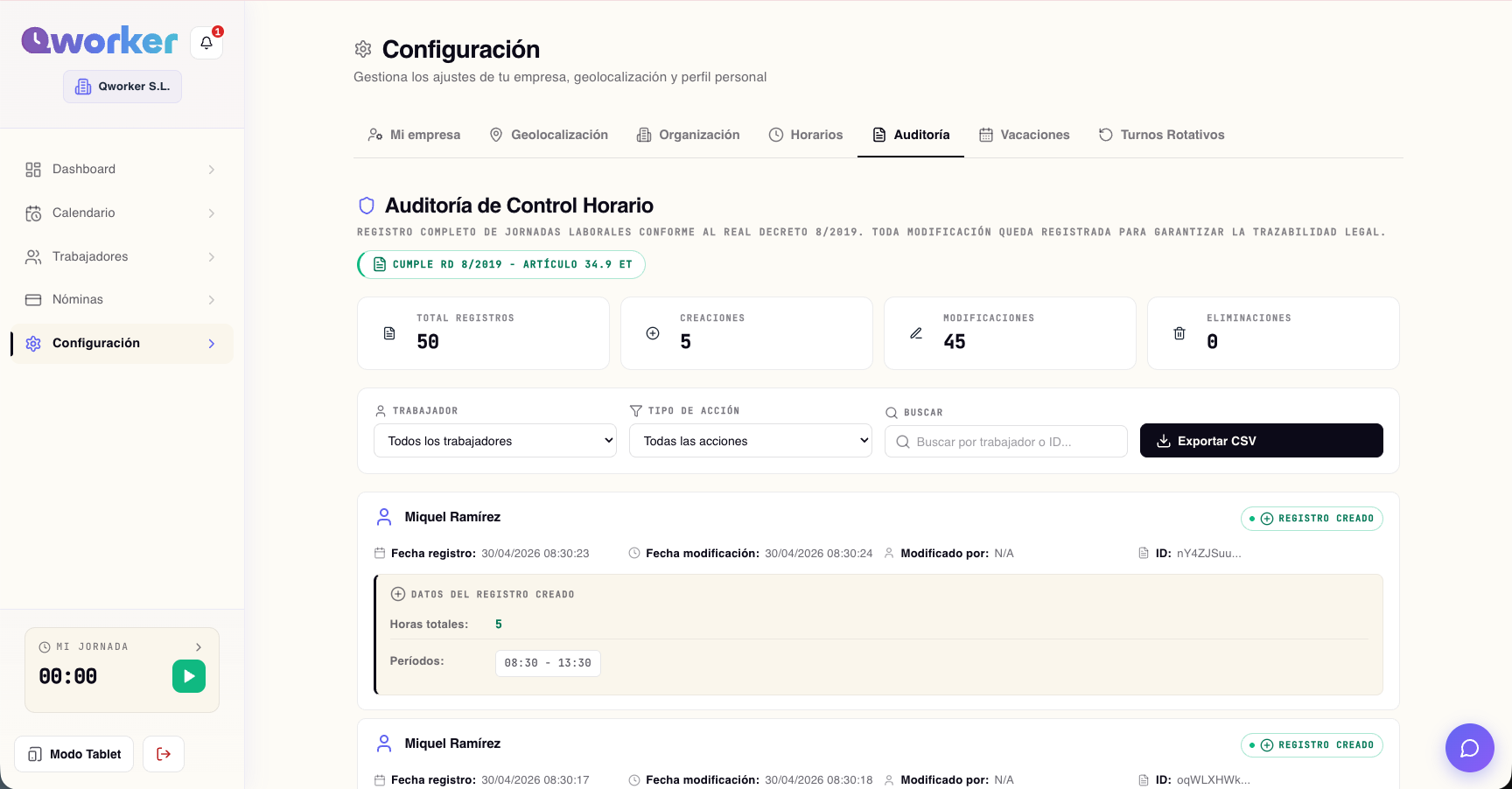Click the Qworker logo
The width and height of the screenshot is (1512, 789).
pos(100,40)
